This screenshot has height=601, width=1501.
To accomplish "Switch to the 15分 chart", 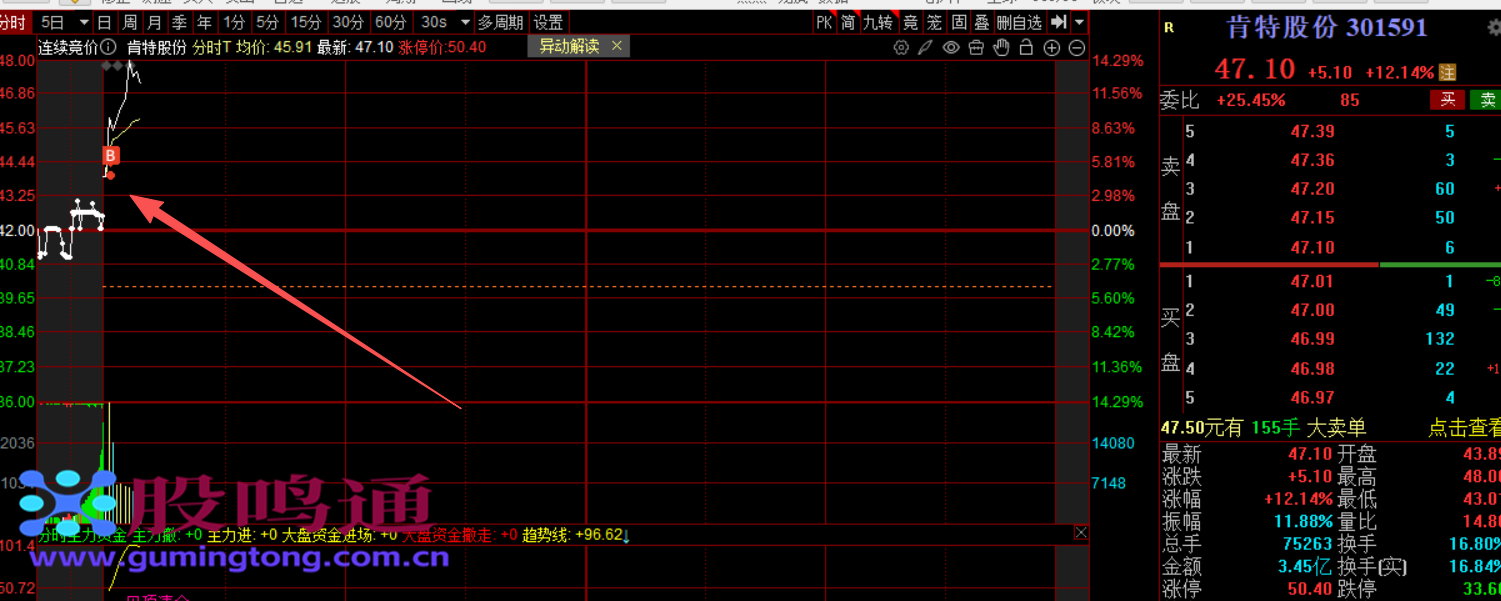I will [305, 22].
